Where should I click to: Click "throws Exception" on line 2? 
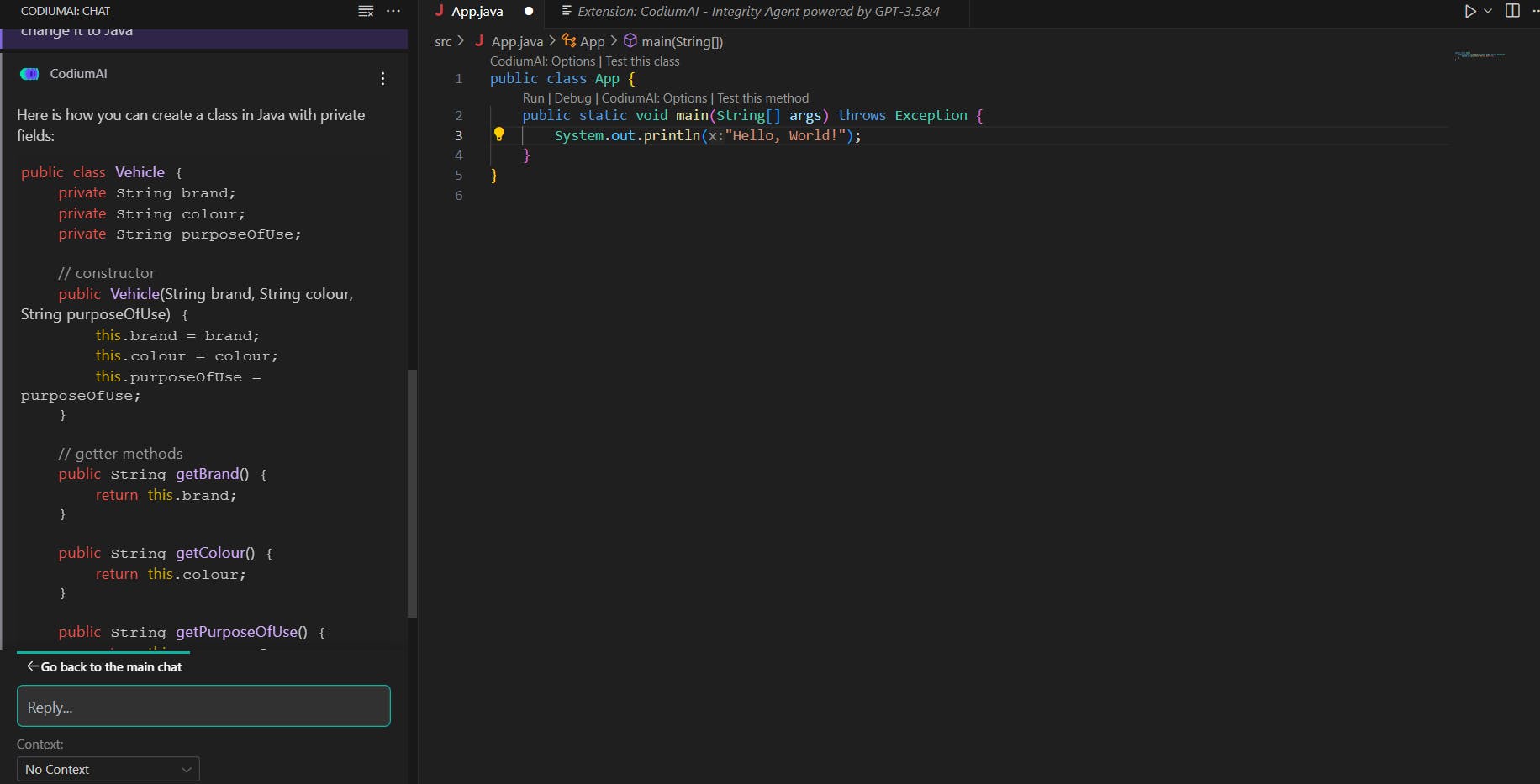pos(902,115)
